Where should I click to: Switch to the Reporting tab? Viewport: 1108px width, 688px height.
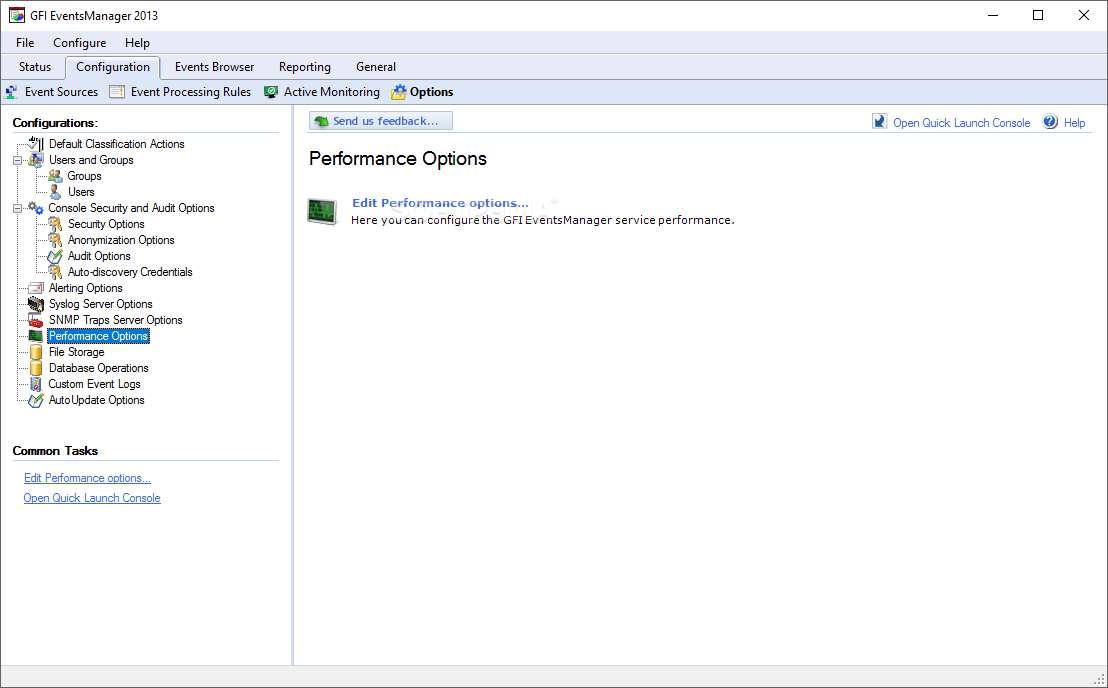[x=305, y=67]
